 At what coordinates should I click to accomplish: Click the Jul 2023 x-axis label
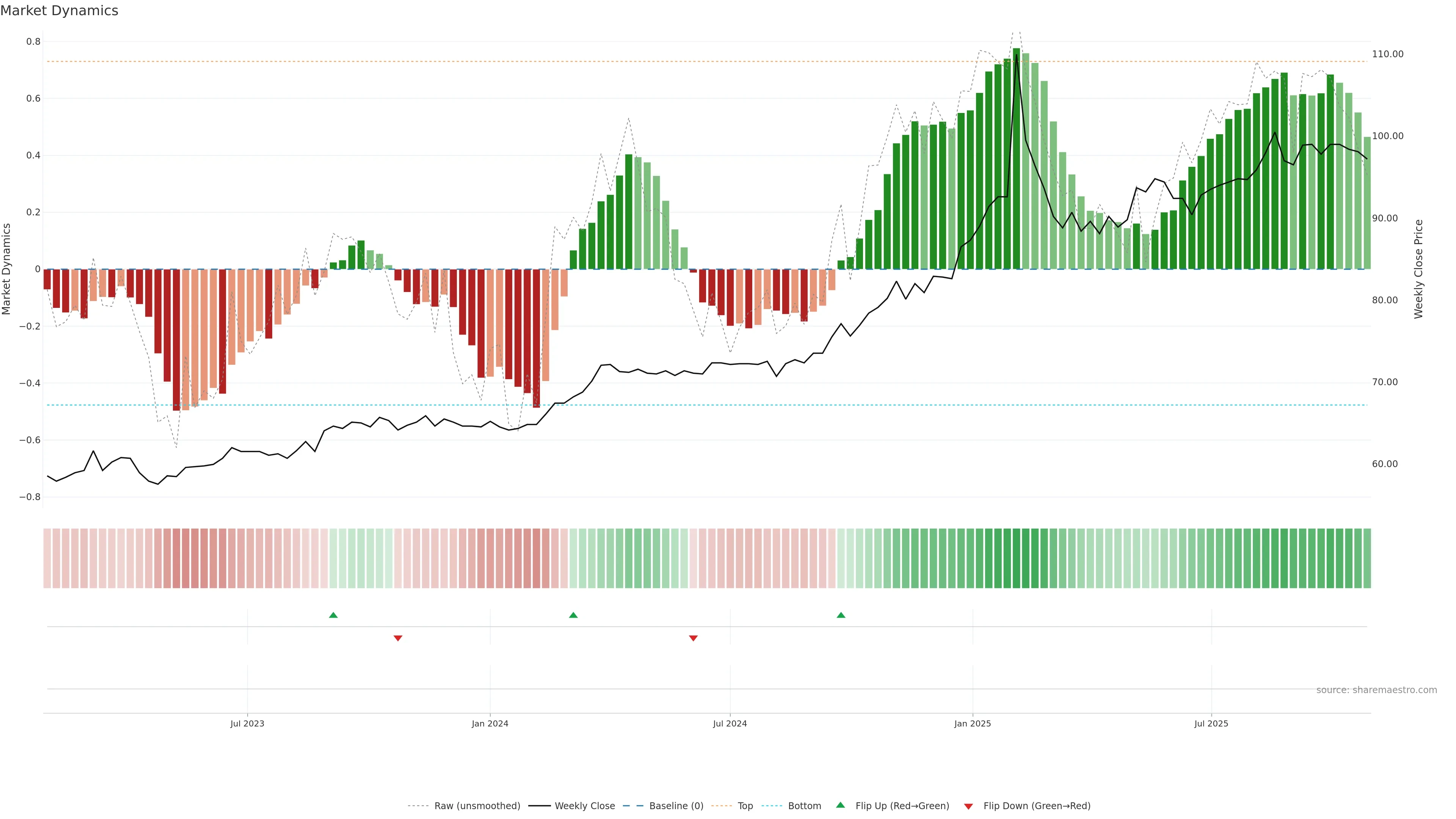point(247,723)
